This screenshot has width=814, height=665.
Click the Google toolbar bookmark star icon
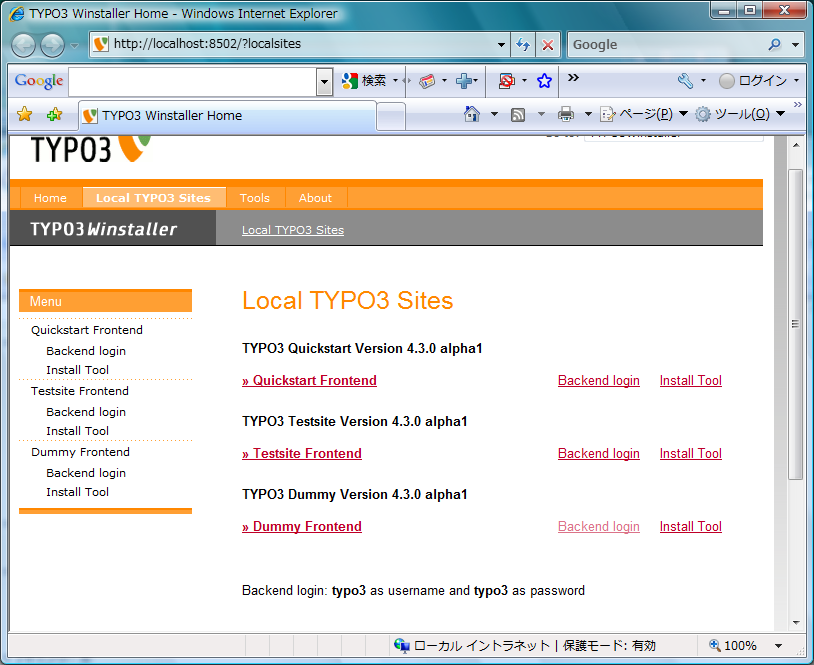544,81
